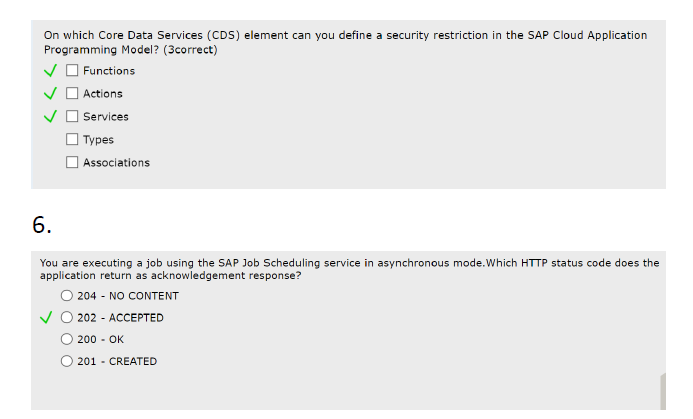
Task: Click the '201 - CREATED' label text
Action: coord(117,362)
